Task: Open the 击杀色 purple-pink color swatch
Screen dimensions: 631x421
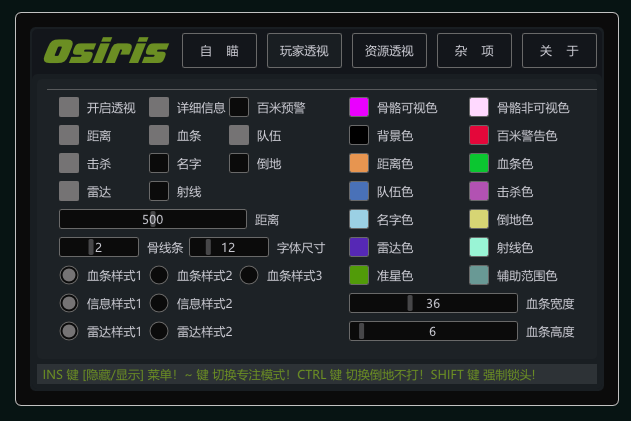Action: click(479, 191)
